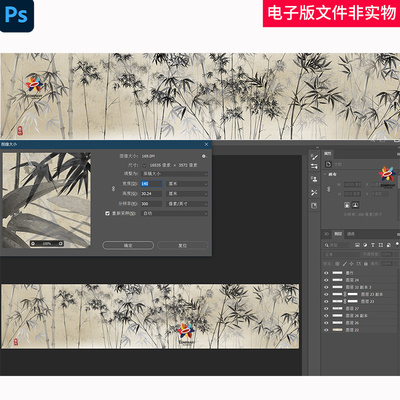Click the width input field showing 140
This screenshot has height=400, width=400.
click(x=152, y=184)
